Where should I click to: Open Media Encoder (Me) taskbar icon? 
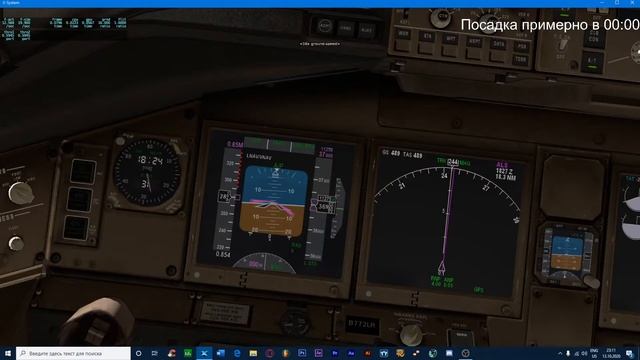[318, 353]
